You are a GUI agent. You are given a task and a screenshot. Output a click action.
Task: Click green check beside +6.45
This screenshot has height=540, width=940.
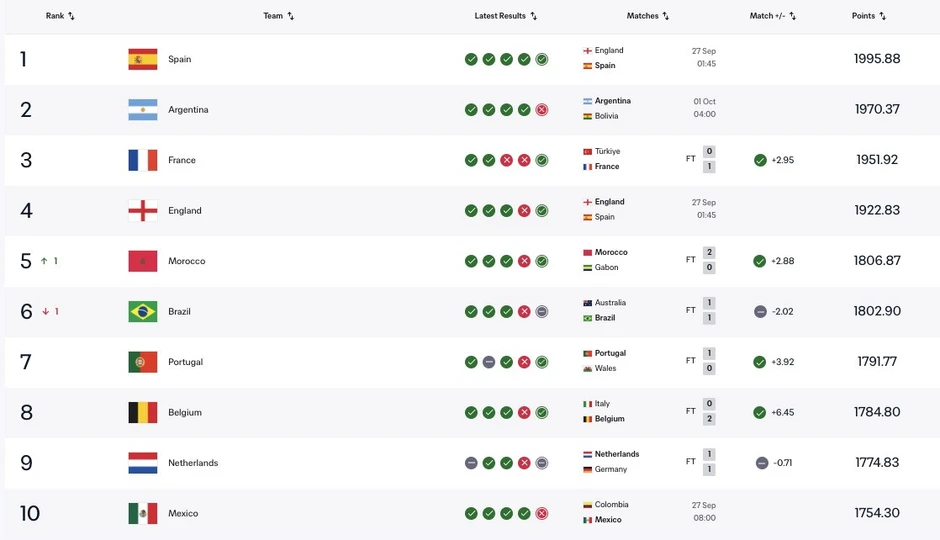760,412
